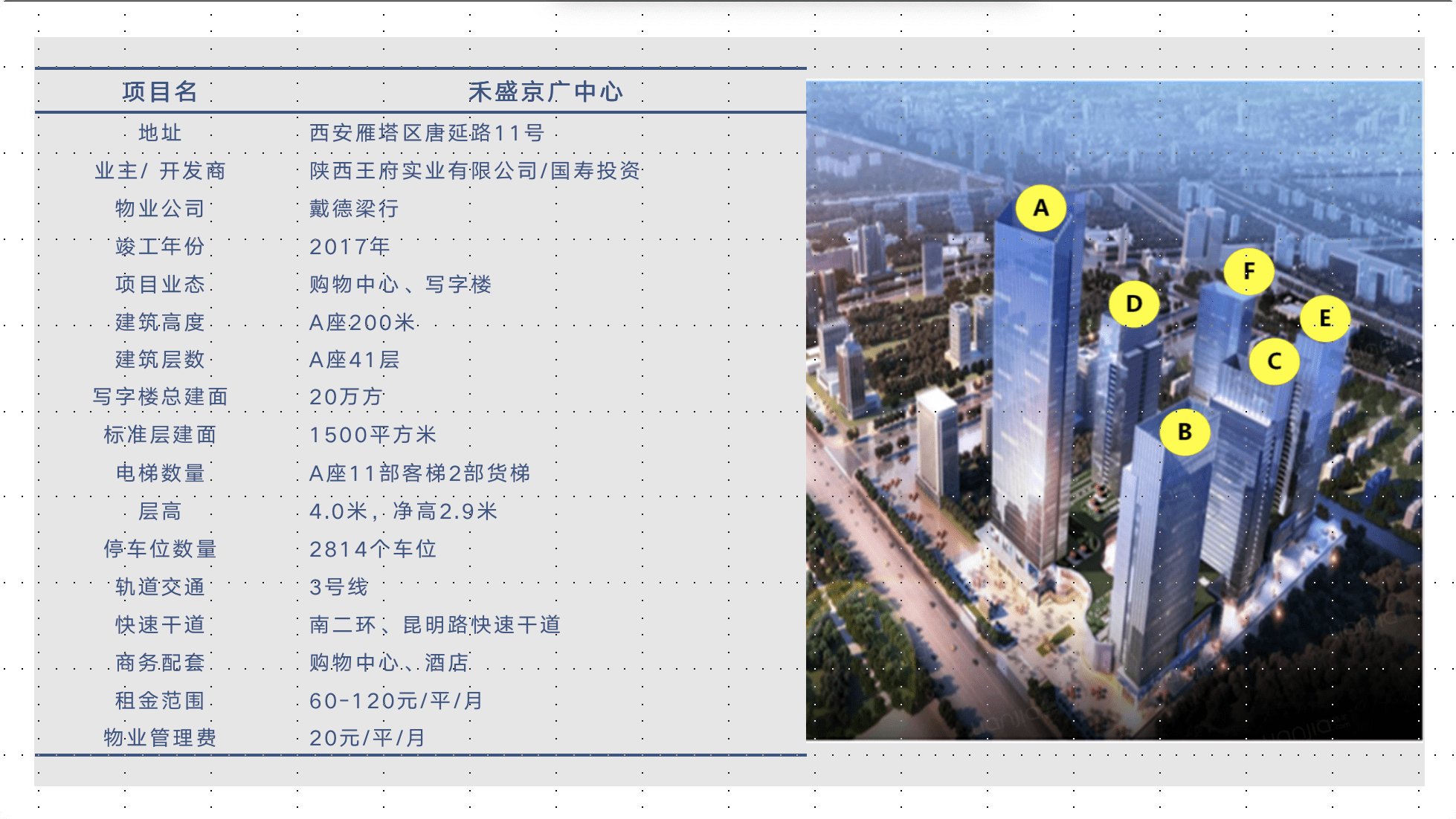
Task: Select building marker A on the rendering
Action: click(x=1040, y=209)
